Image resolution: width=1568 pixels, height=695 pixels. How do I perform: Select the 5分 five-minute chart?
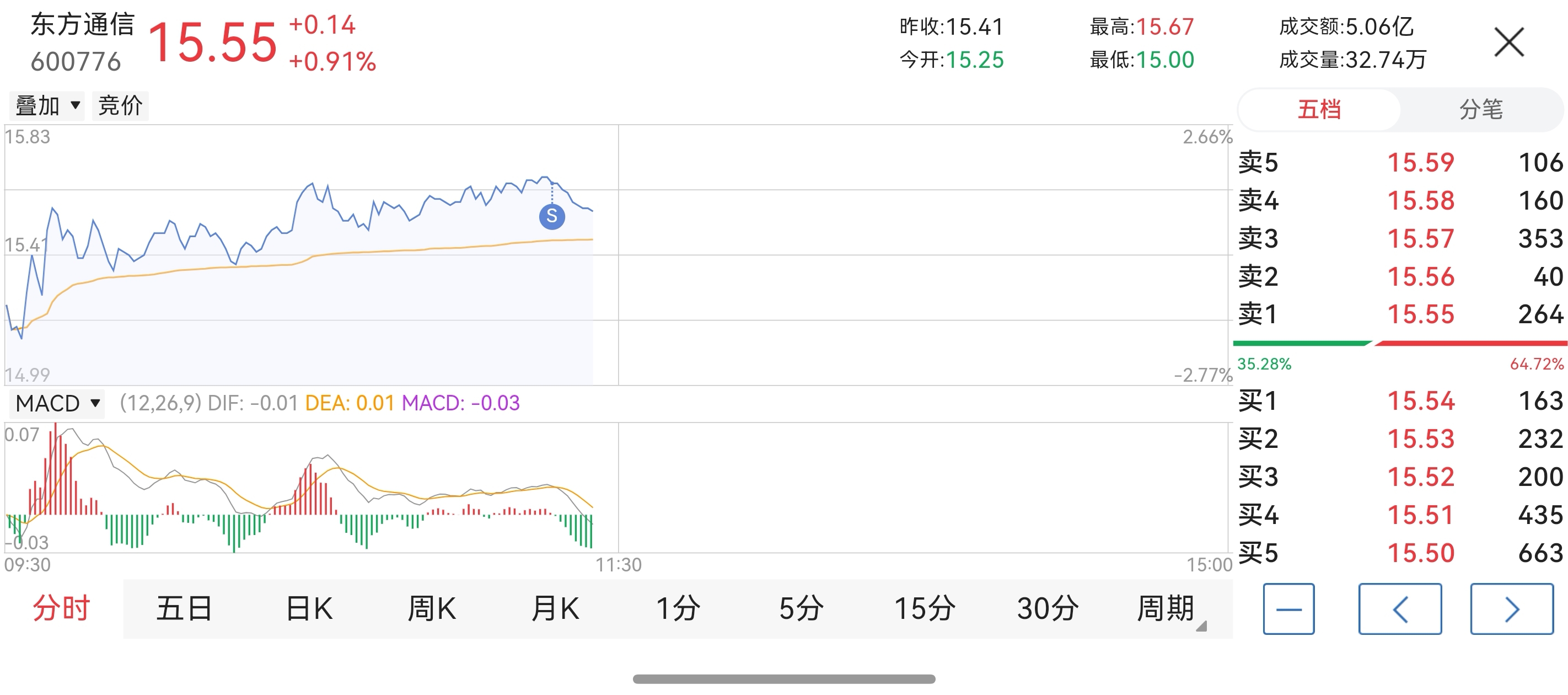coord(801,608)
